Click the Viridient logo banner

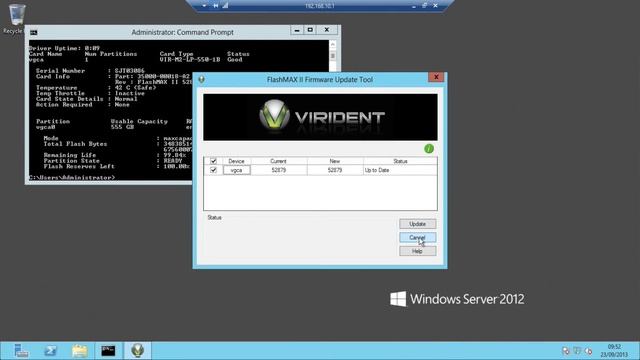320,118
